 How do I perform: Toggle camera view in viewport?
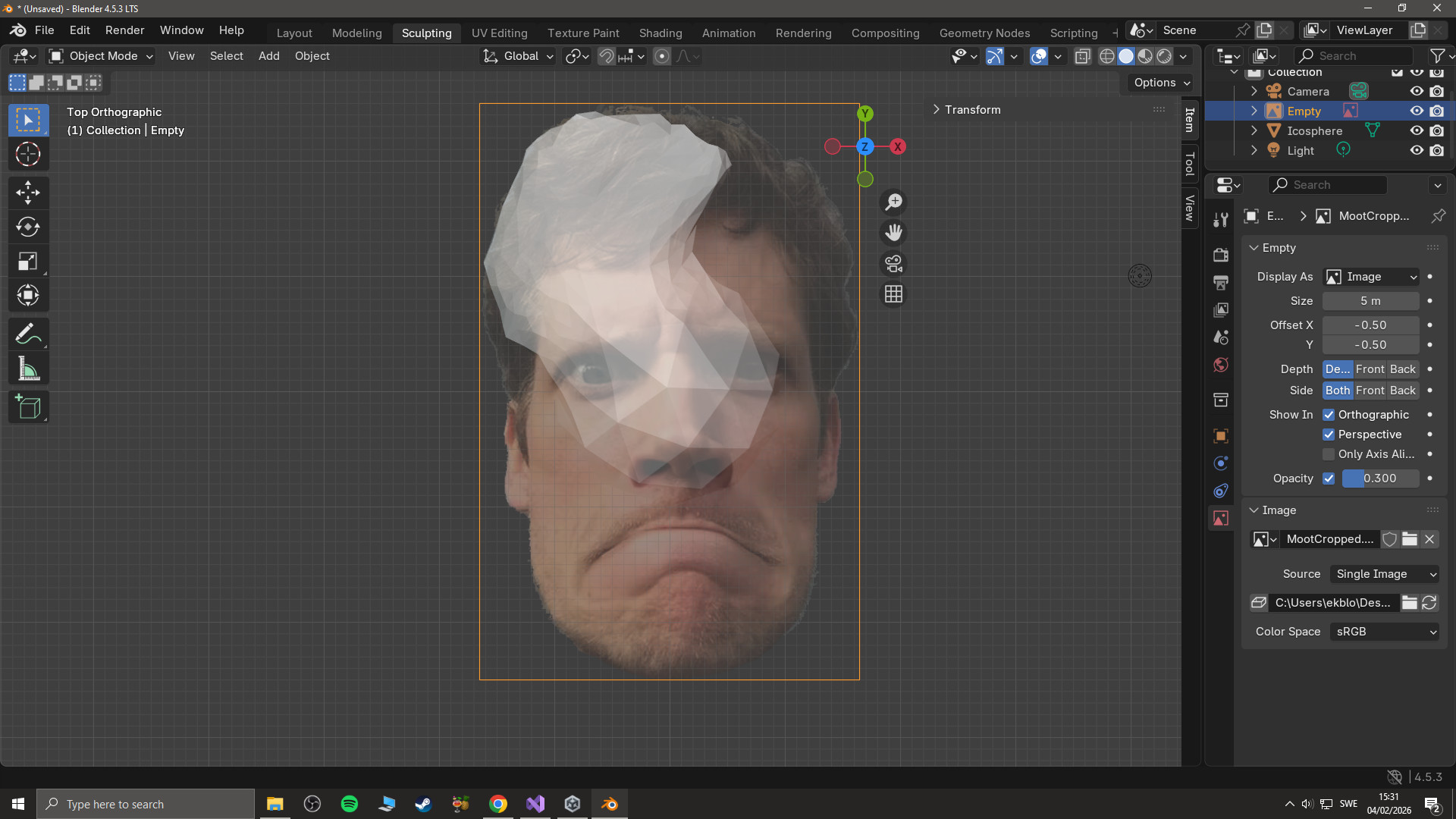point(894,264)
